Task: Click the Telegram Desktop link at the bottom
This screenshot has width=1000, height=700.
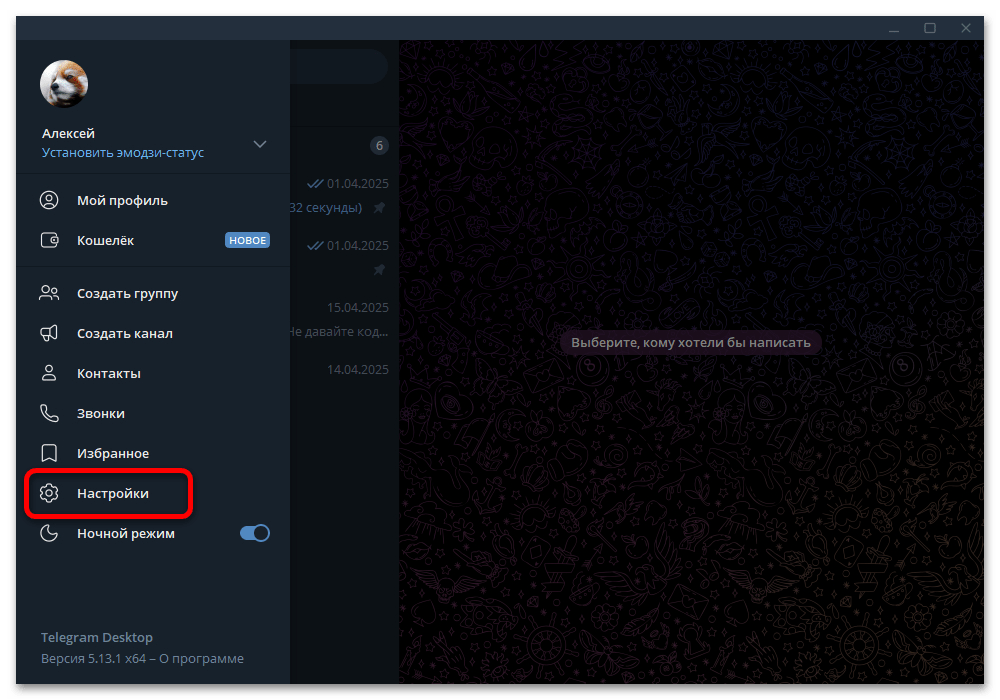Action: click(97, 638)
